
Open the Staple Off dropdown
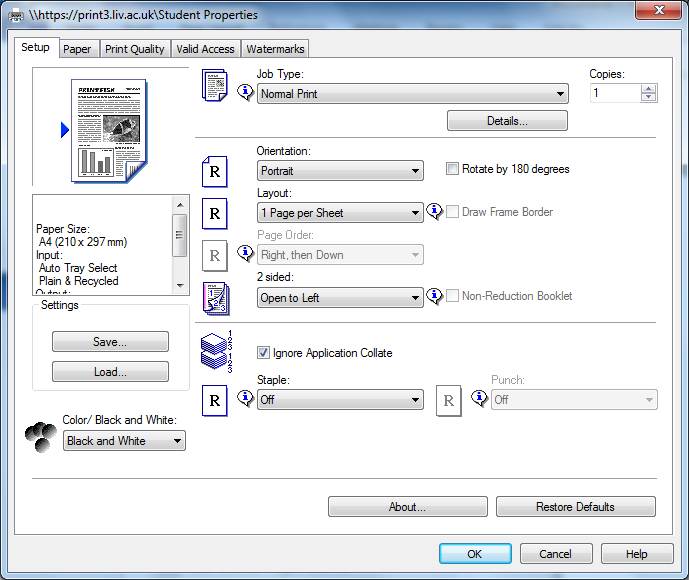[x=340, y=400]
